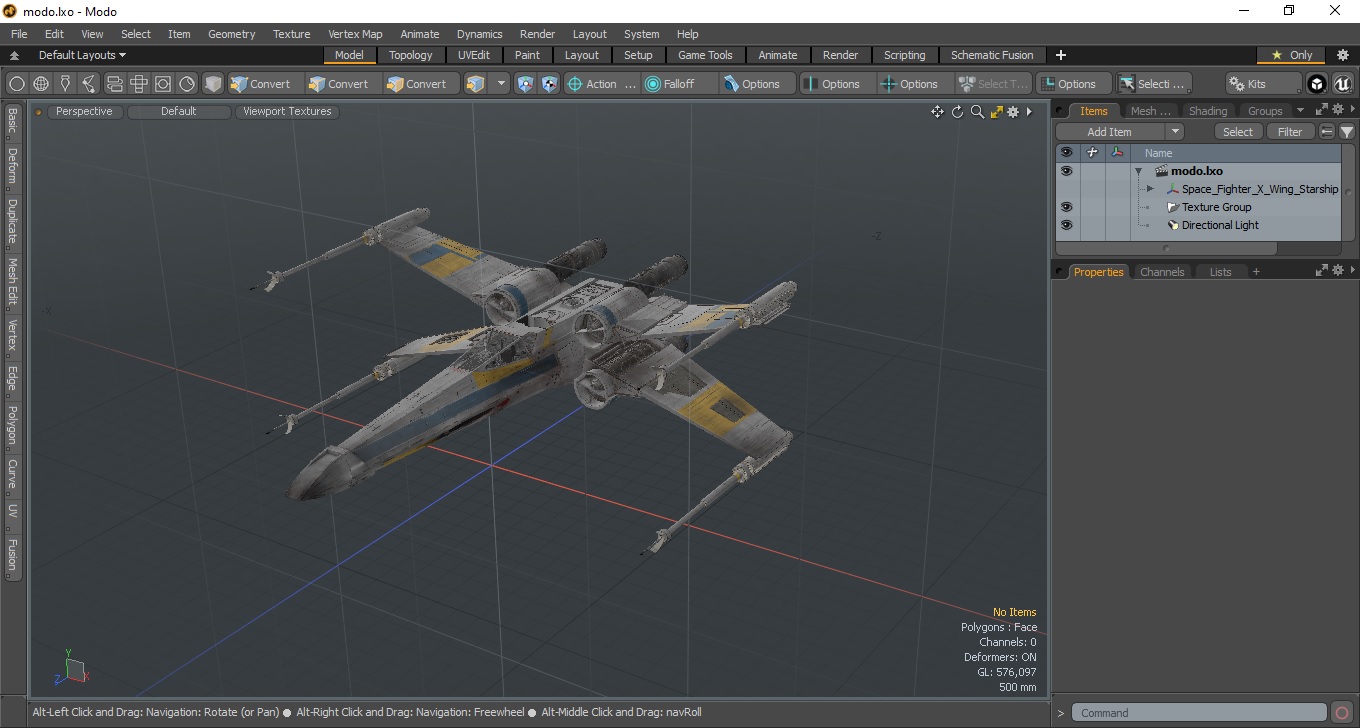This screenshot has height=728, width=1360.
Task: Click the cross-shaped unwrapped box icon
Action: (x=138, y=84)
